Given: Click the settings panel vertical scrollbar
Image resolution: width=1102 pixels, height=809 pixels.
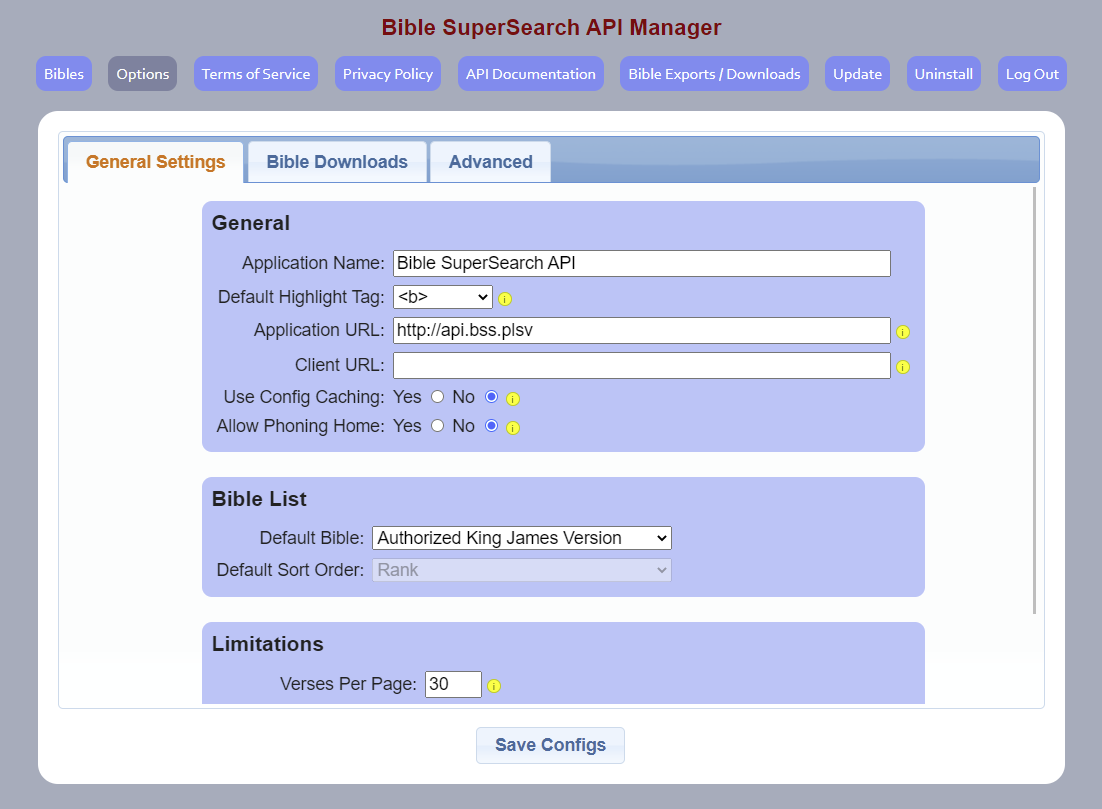Looking at the screenshot, I should tap(1035, 401).
